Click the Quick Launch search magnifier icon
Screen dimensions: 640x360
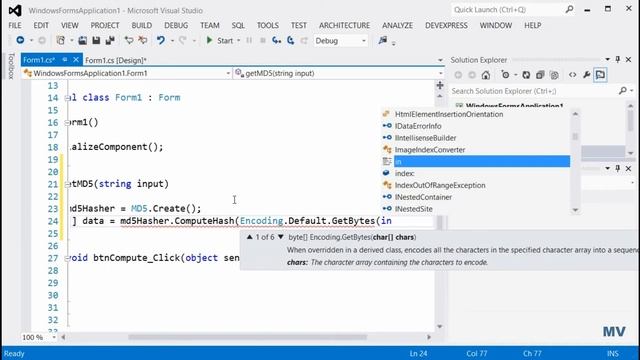pyautogui.click(x=569, y=9)
